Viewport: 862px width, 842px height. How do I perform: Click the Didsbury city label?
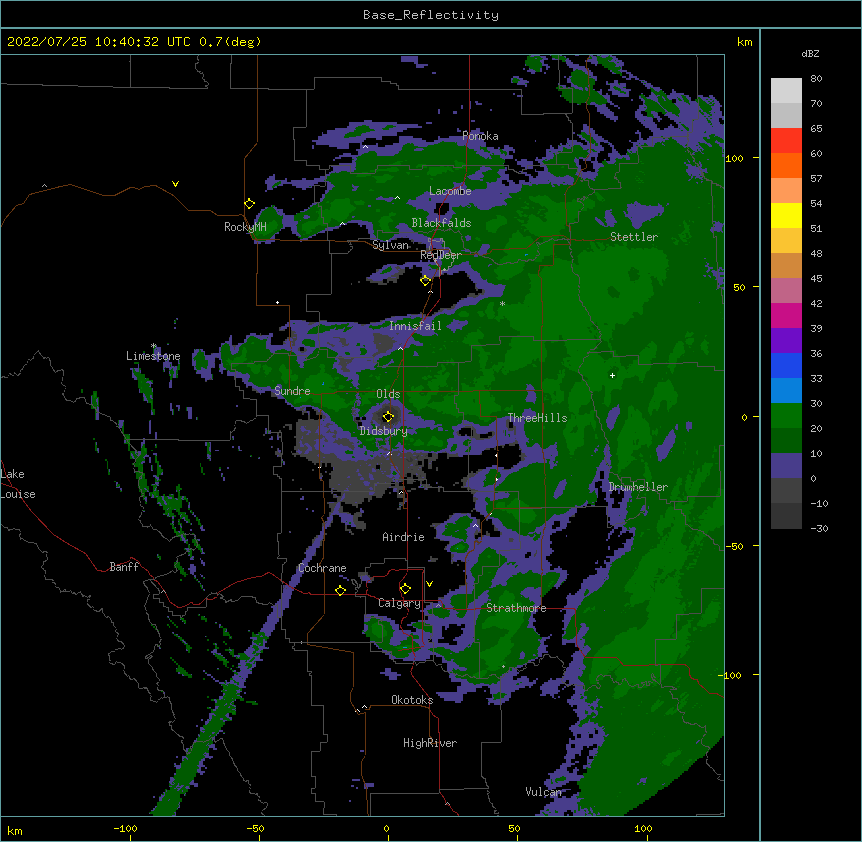383,431
